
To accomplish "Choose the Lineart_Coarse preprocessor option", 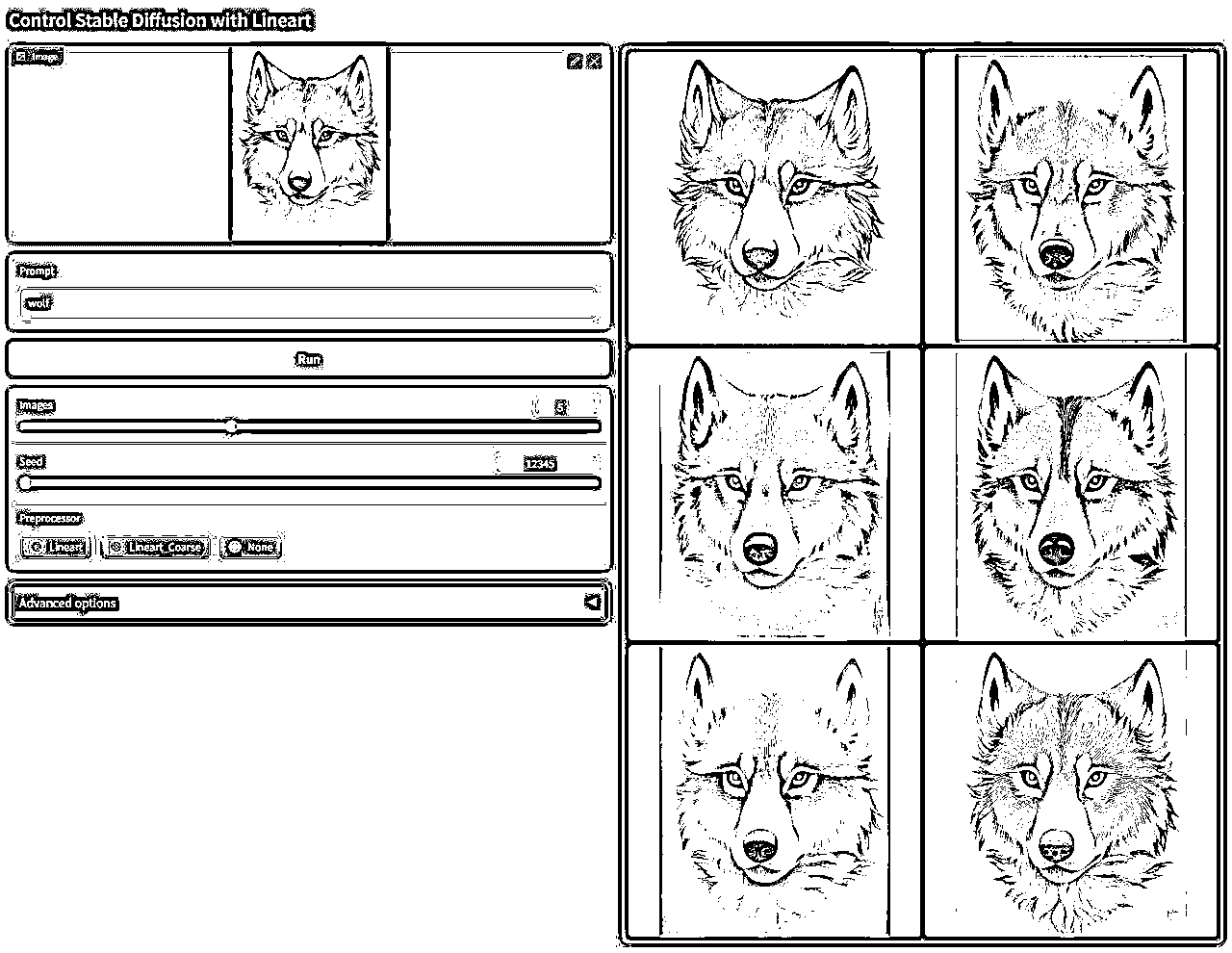I will click(x=115, y=547).
